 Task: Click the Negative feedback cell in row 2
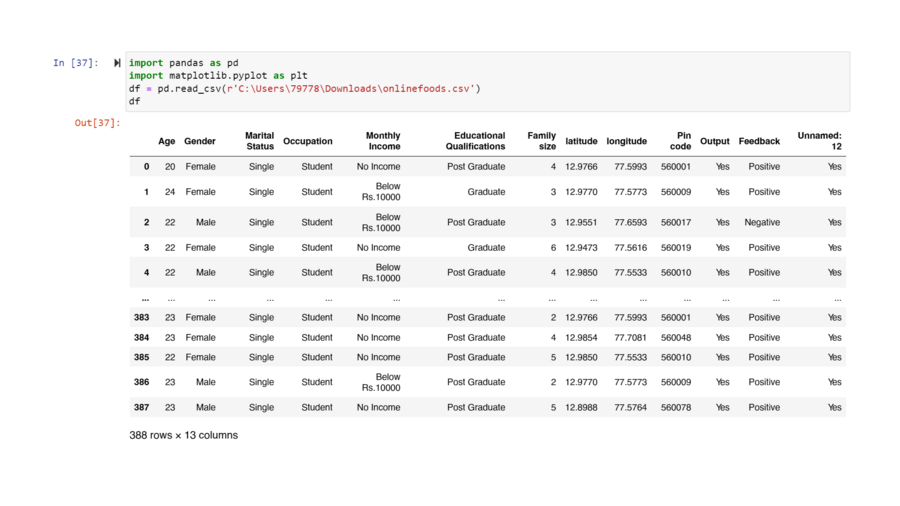tap(762, 223)
